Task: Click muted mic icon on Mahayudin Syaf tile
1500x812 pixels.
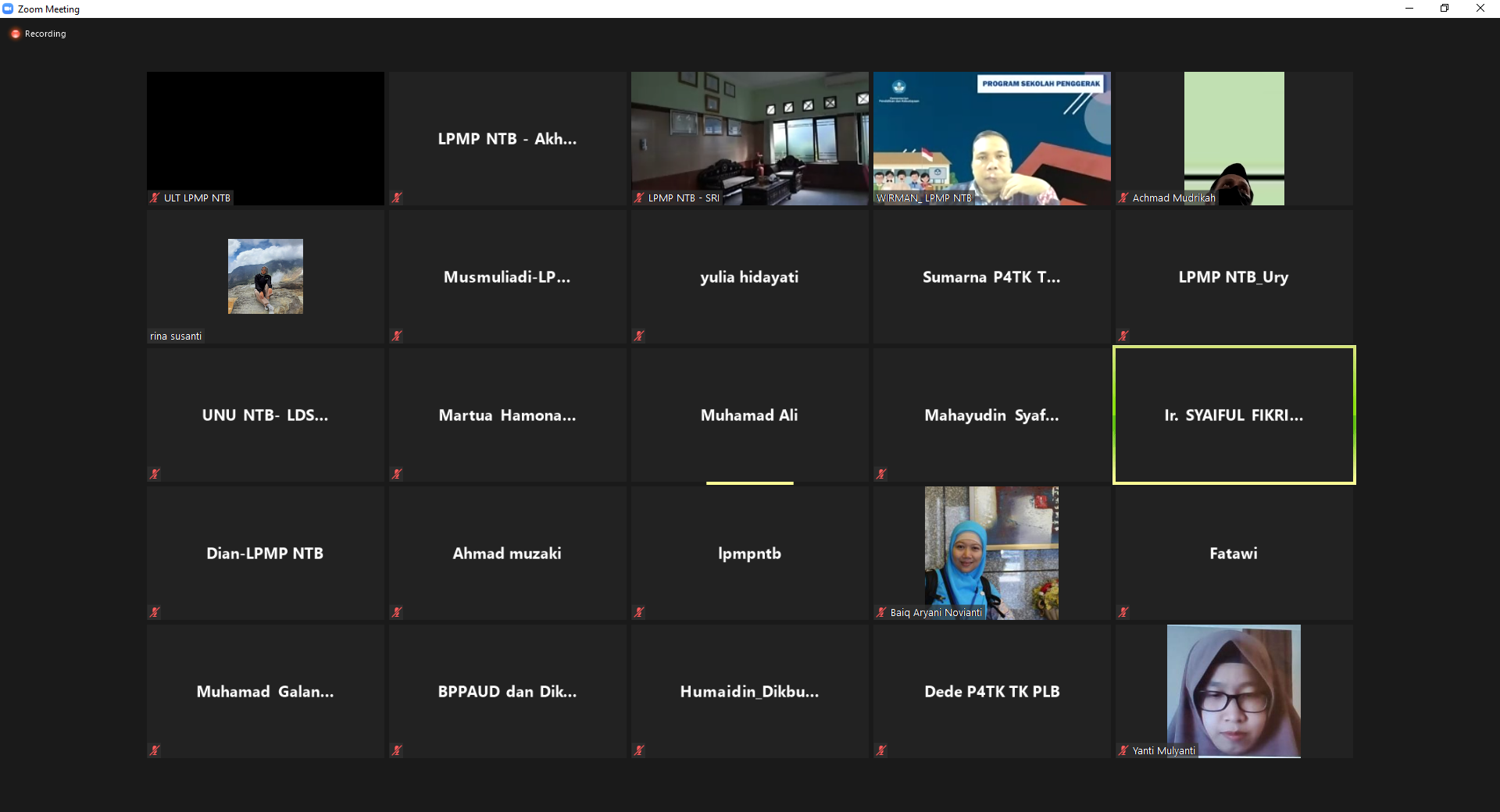Action: tap(881, 474)
